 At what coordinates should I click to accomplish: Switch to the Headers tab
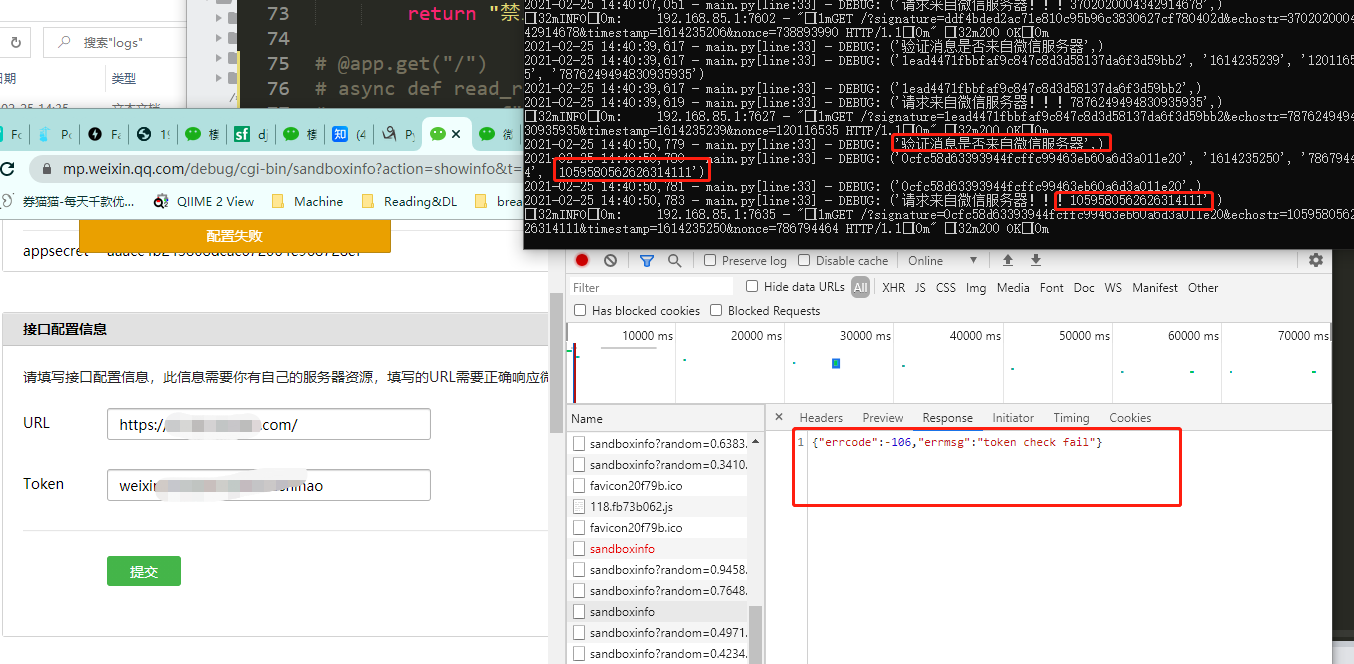820,417
